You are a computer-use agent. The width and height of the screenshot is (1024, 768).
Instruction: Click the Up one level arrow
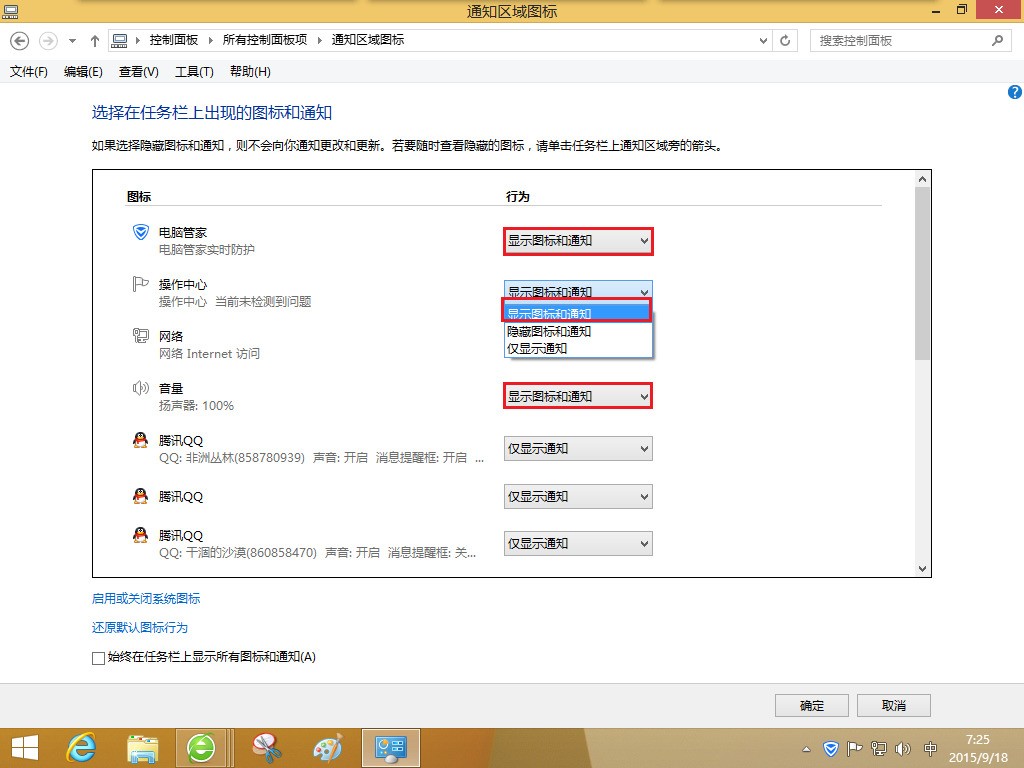tap(95, 40)
